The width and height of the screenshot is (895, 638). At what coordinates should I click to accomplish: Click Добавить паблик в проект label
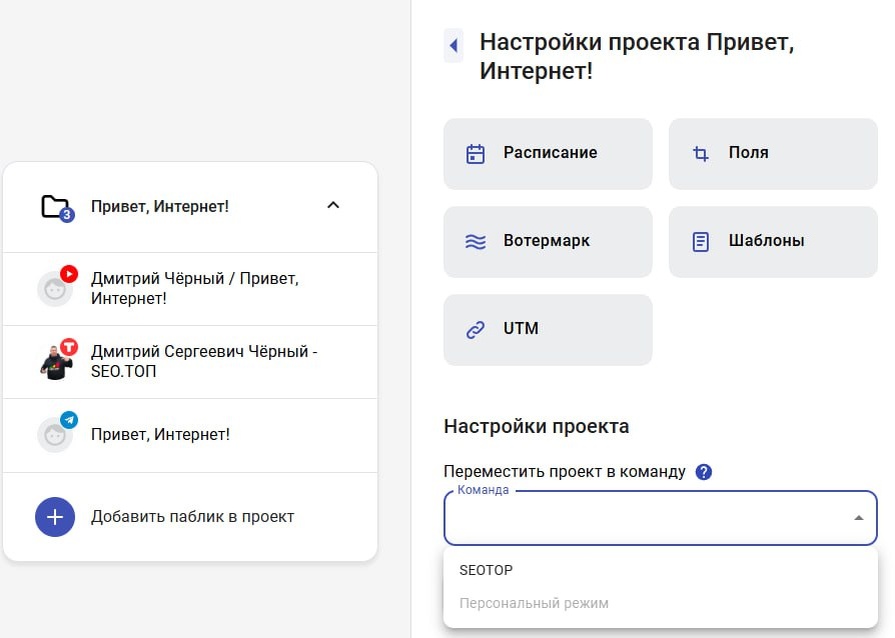[192, 517]
